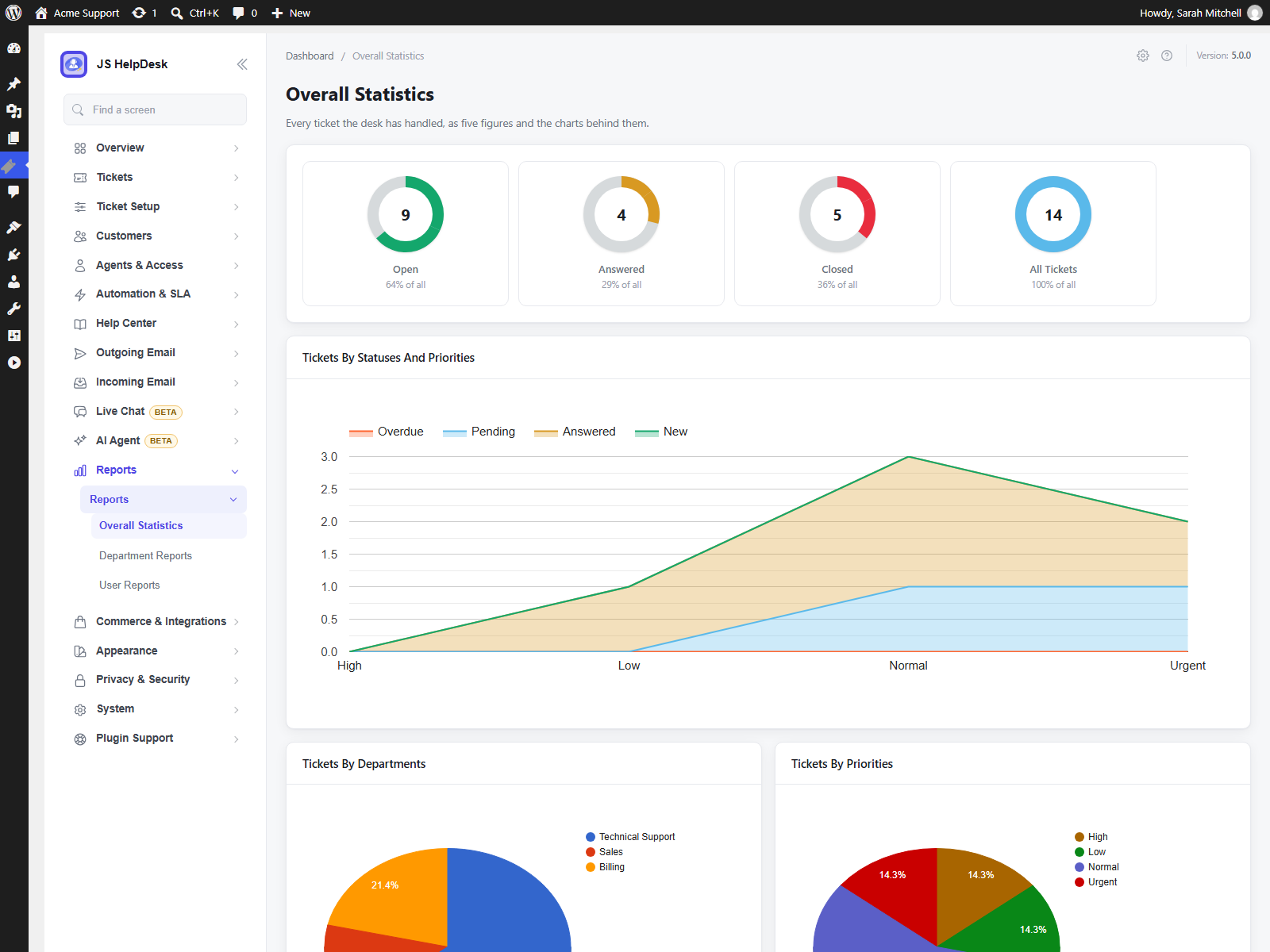The width and height of the screenshot is (1270, 952).
Task: Toggle the Technical Support legend entry
Action: tap(630, 837)
